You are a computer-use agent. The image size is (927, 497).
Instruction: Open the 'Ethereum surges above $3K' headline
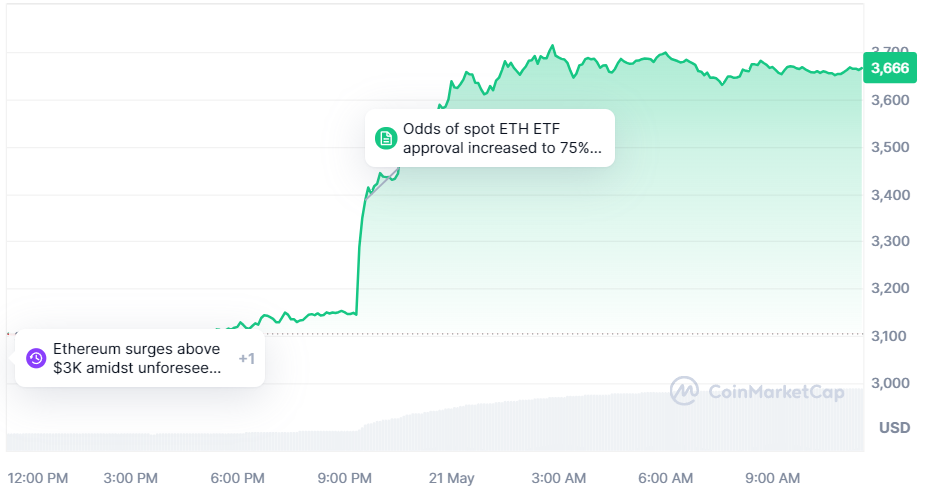pos(137,358)
